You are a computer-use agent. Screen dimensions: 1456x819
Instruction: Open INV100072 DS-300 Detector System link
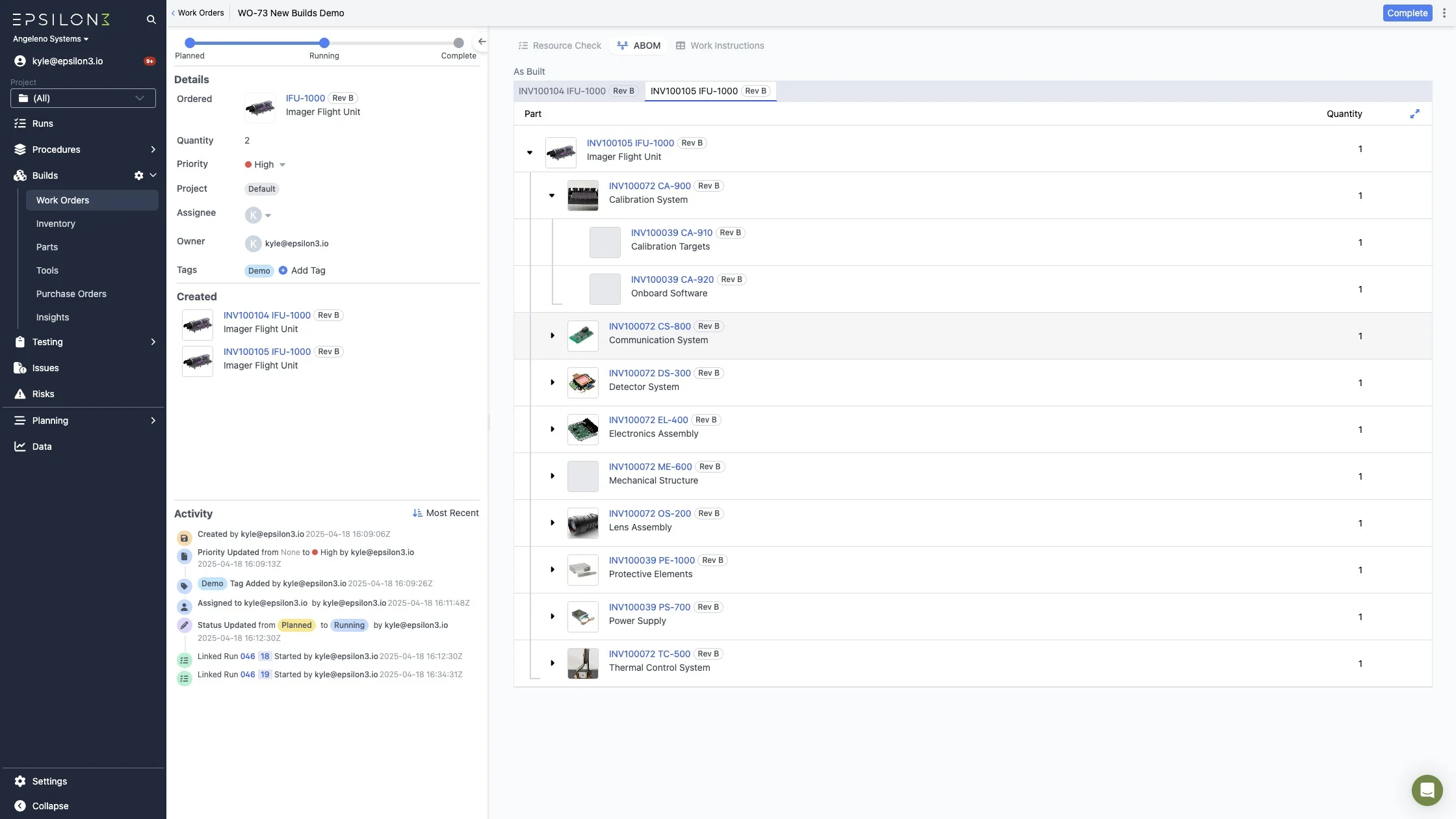649,373
